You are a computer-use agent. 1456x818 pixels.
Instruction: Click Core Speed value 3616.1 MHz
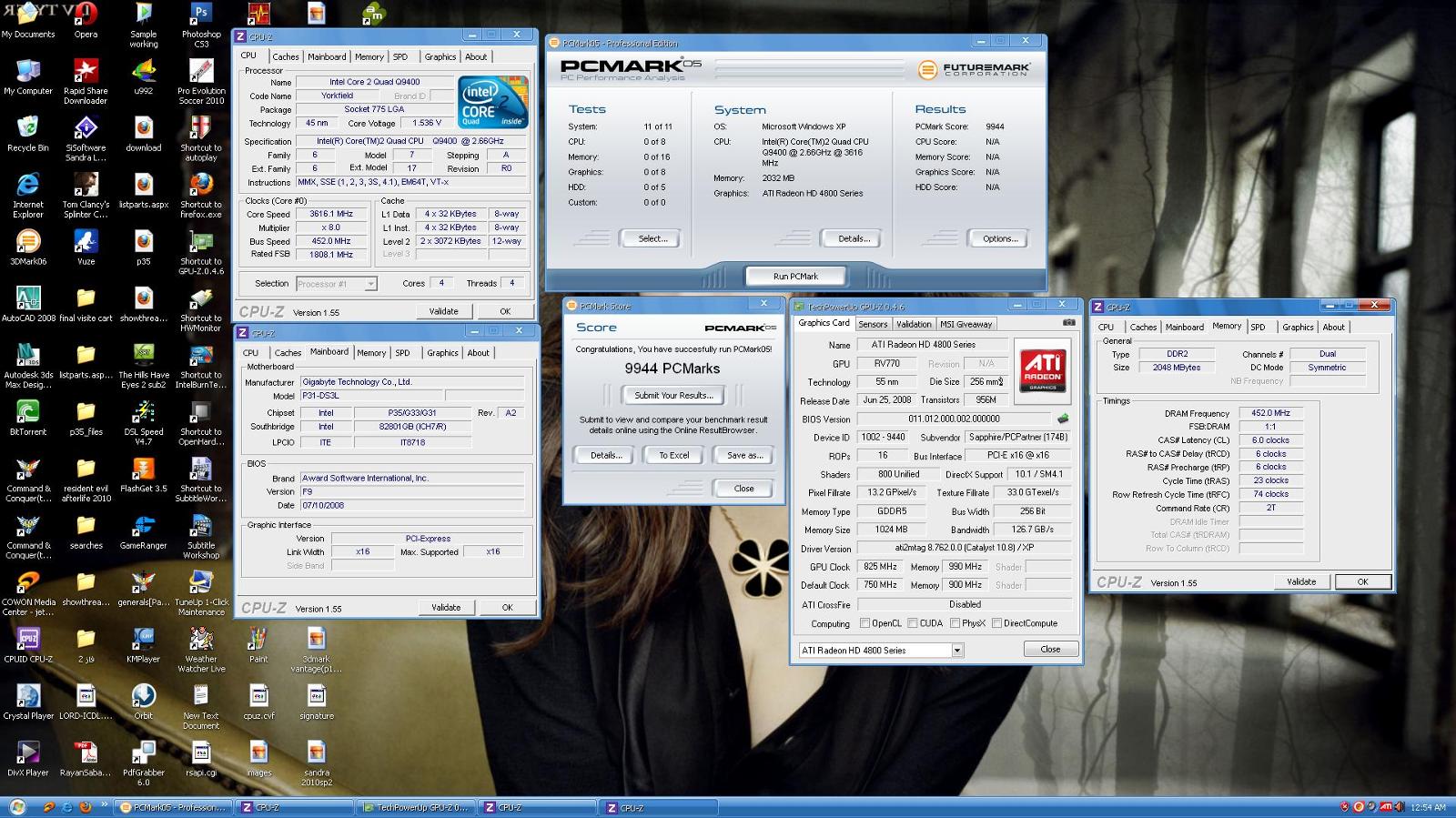coord(331,214)
